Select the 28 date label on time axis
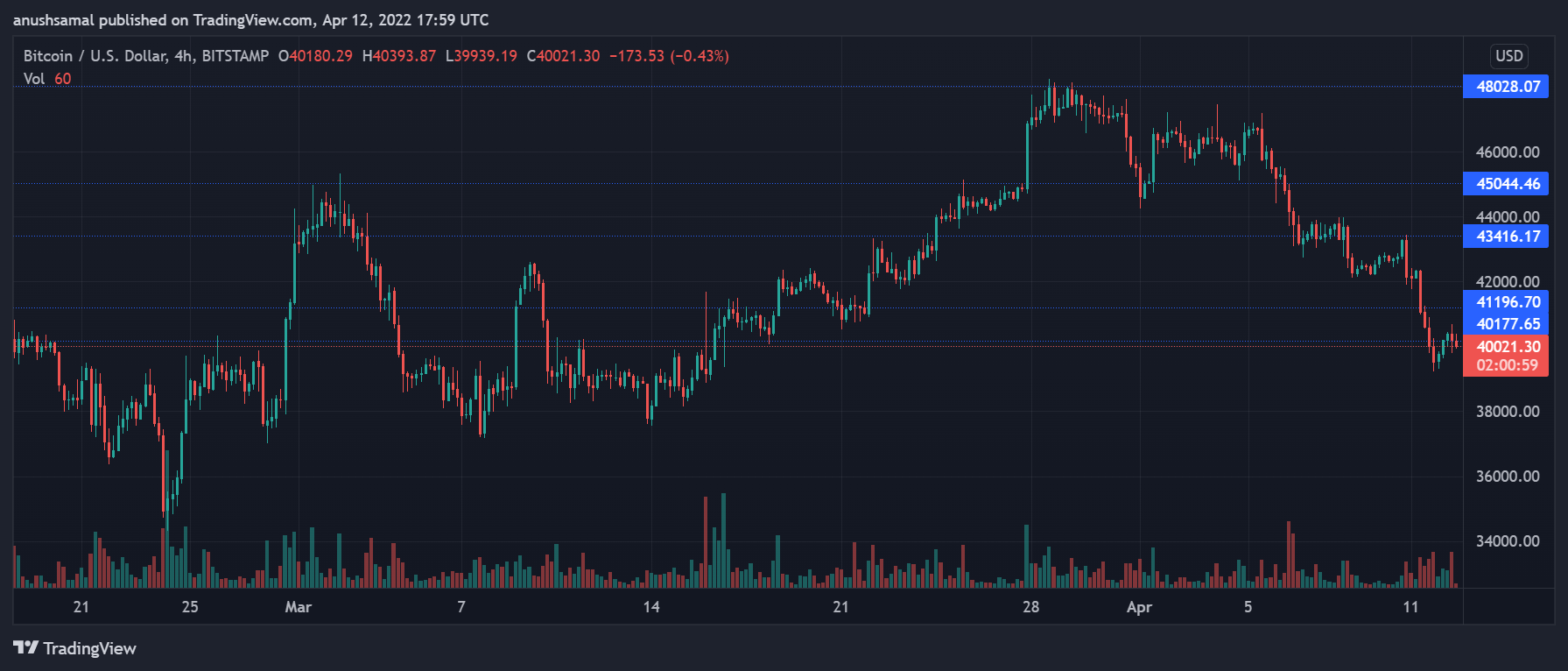The height and width of the screenshot is (671, 1568). pyautogui.click(x=1030, y=607)
